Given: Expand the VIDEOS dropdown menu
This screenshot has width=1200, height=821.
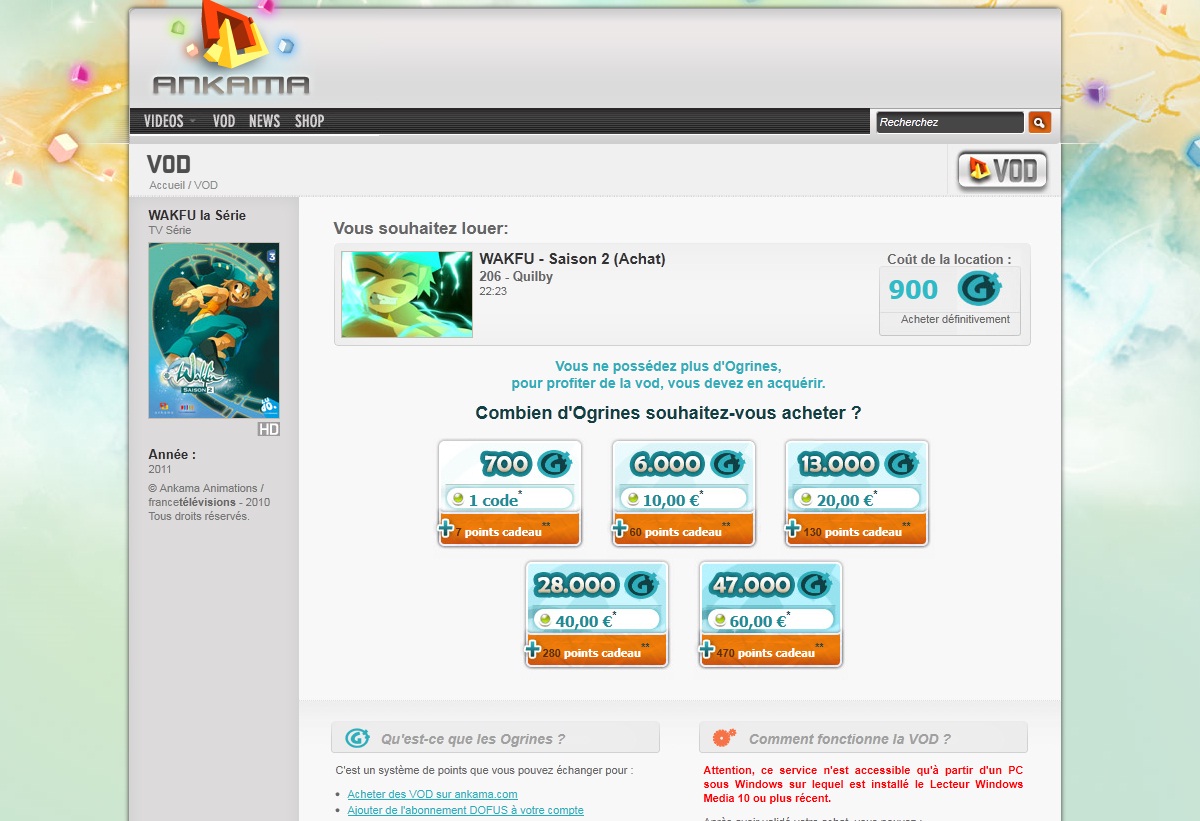Looking at the screenshot, I should pyautogui.click(x=169, y=121).
